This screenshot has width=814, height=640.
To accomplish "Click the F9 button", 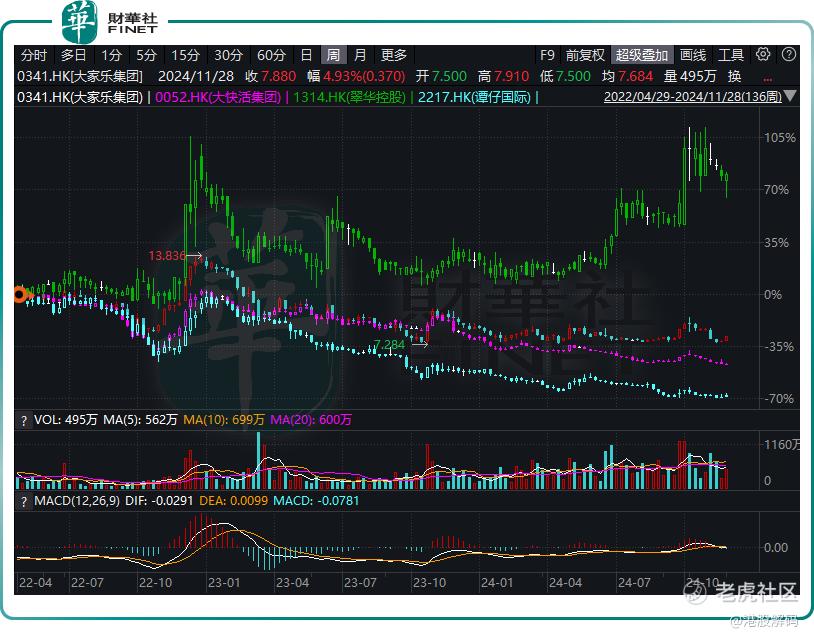I will tap(547, 55).
